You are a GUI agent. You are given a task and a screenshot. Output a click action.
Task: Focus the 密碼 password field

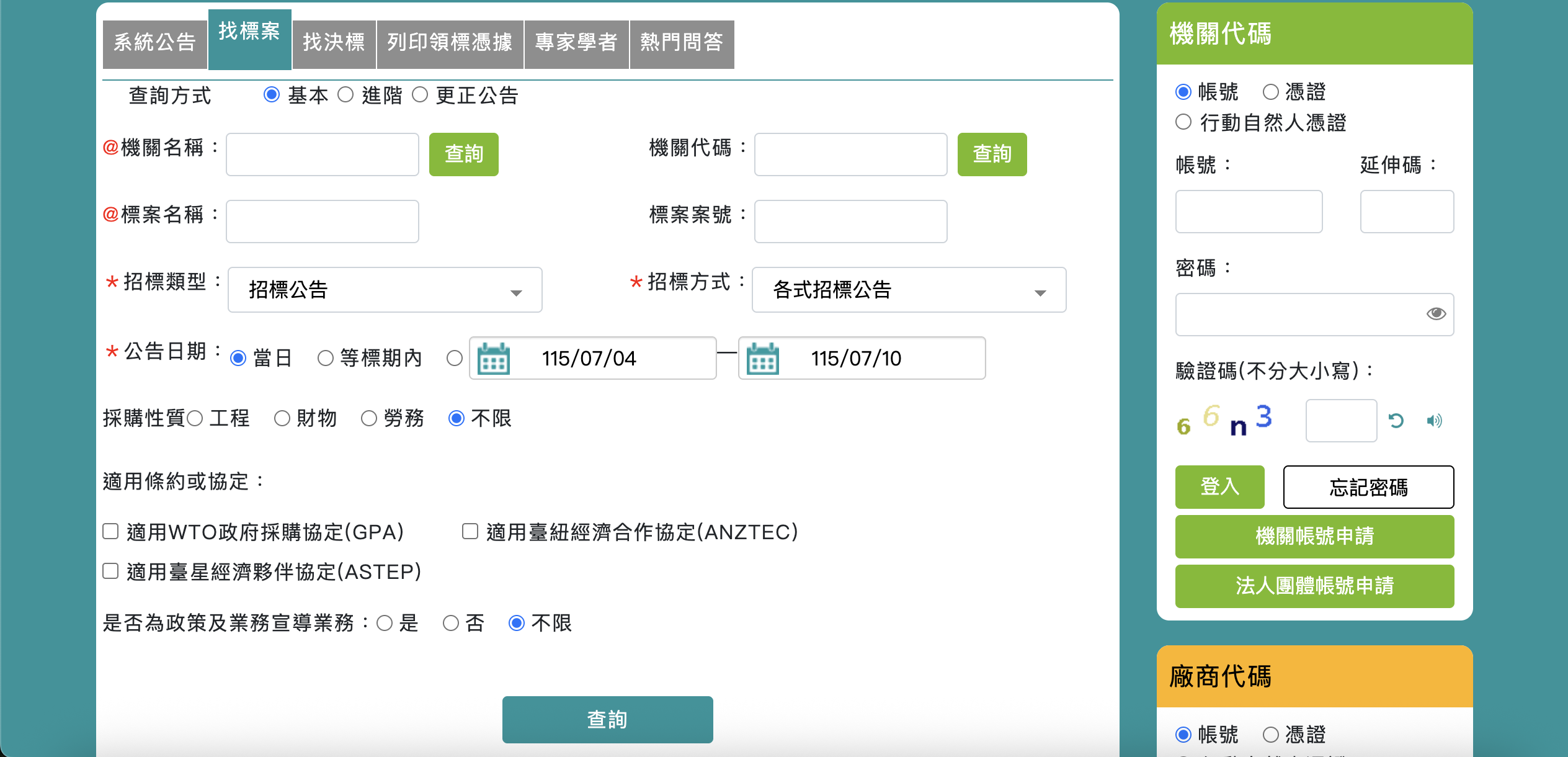click(x=1315, y=315)
